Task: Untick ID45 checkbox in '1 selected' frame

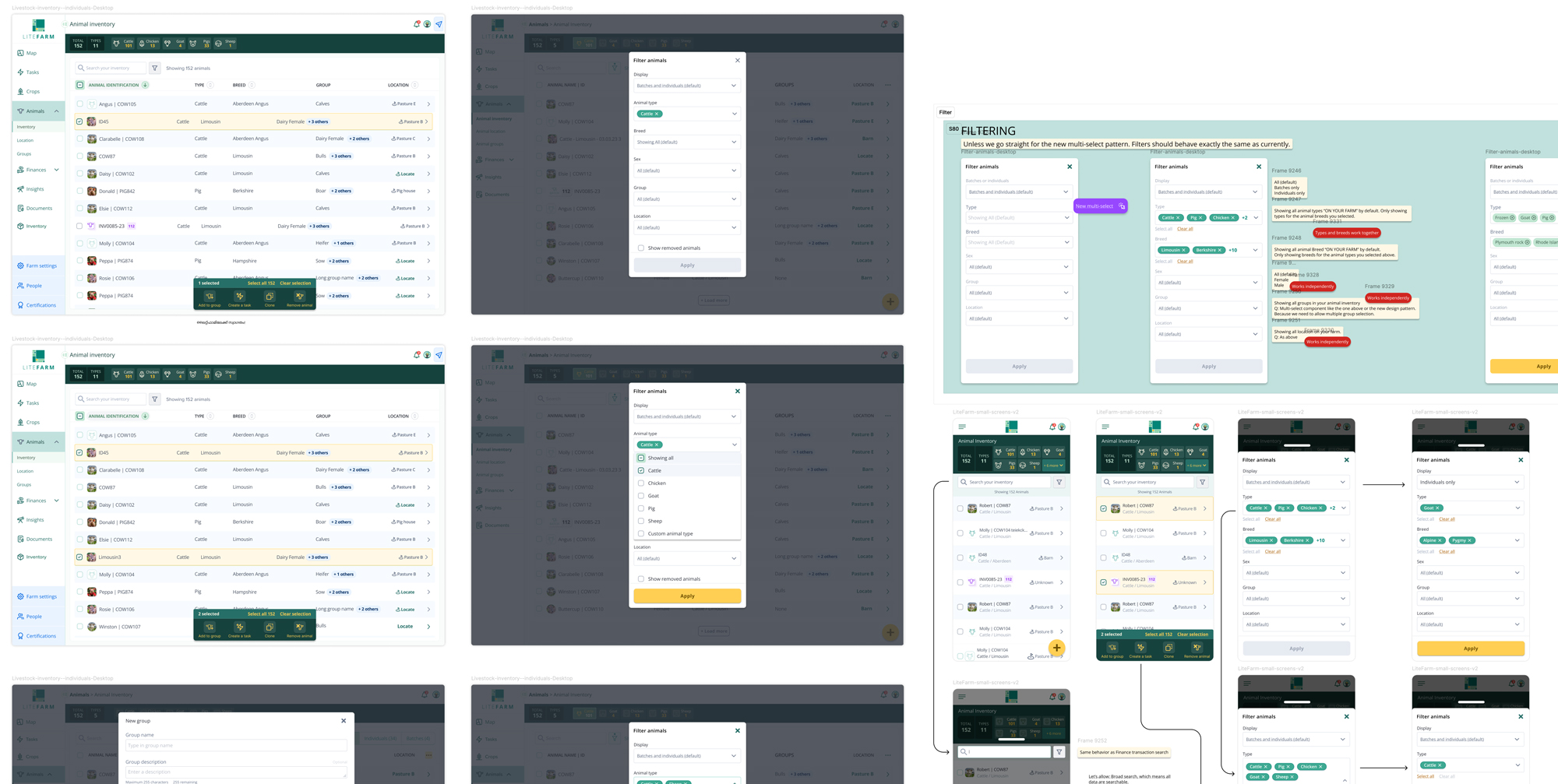Action: pos(79,121)
